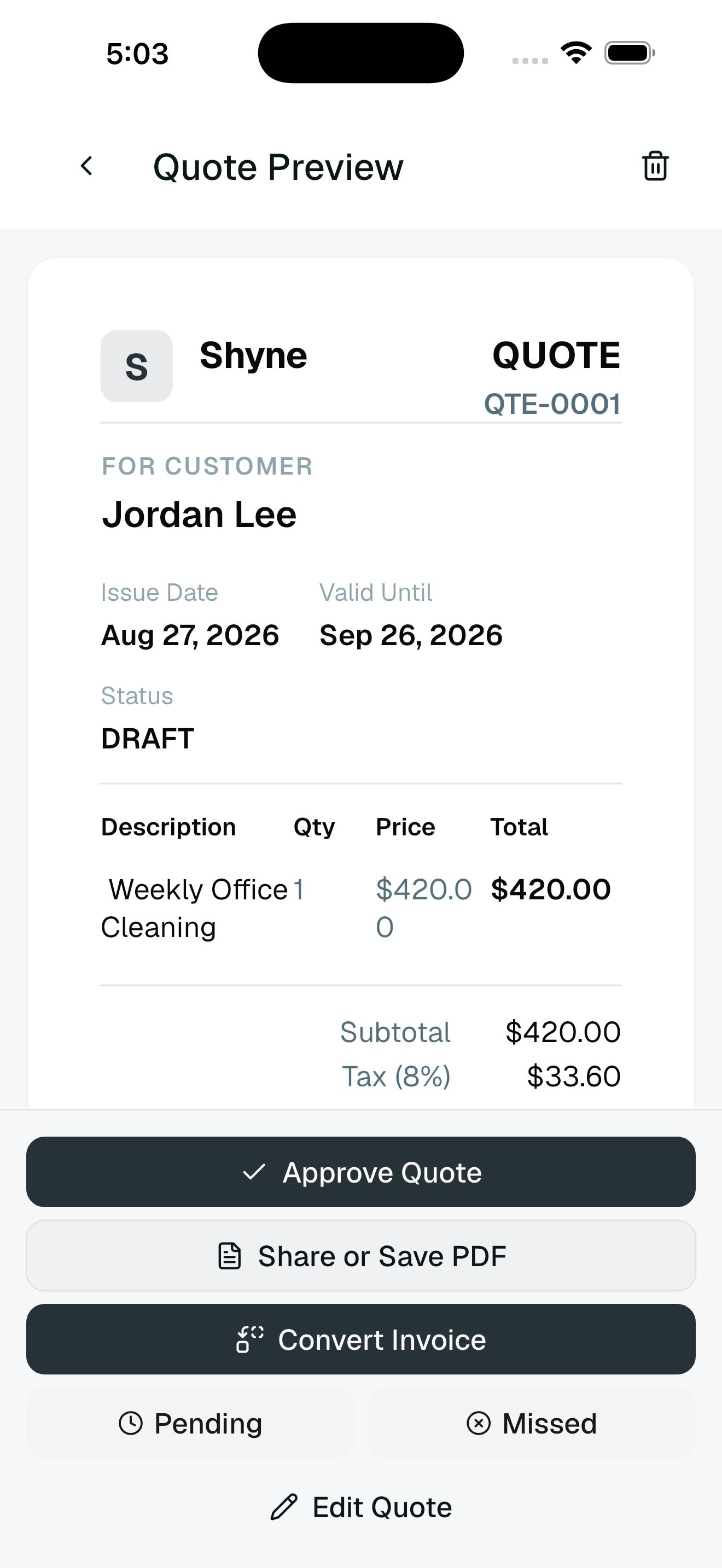Delete quote using trash icon

point(655,166)
